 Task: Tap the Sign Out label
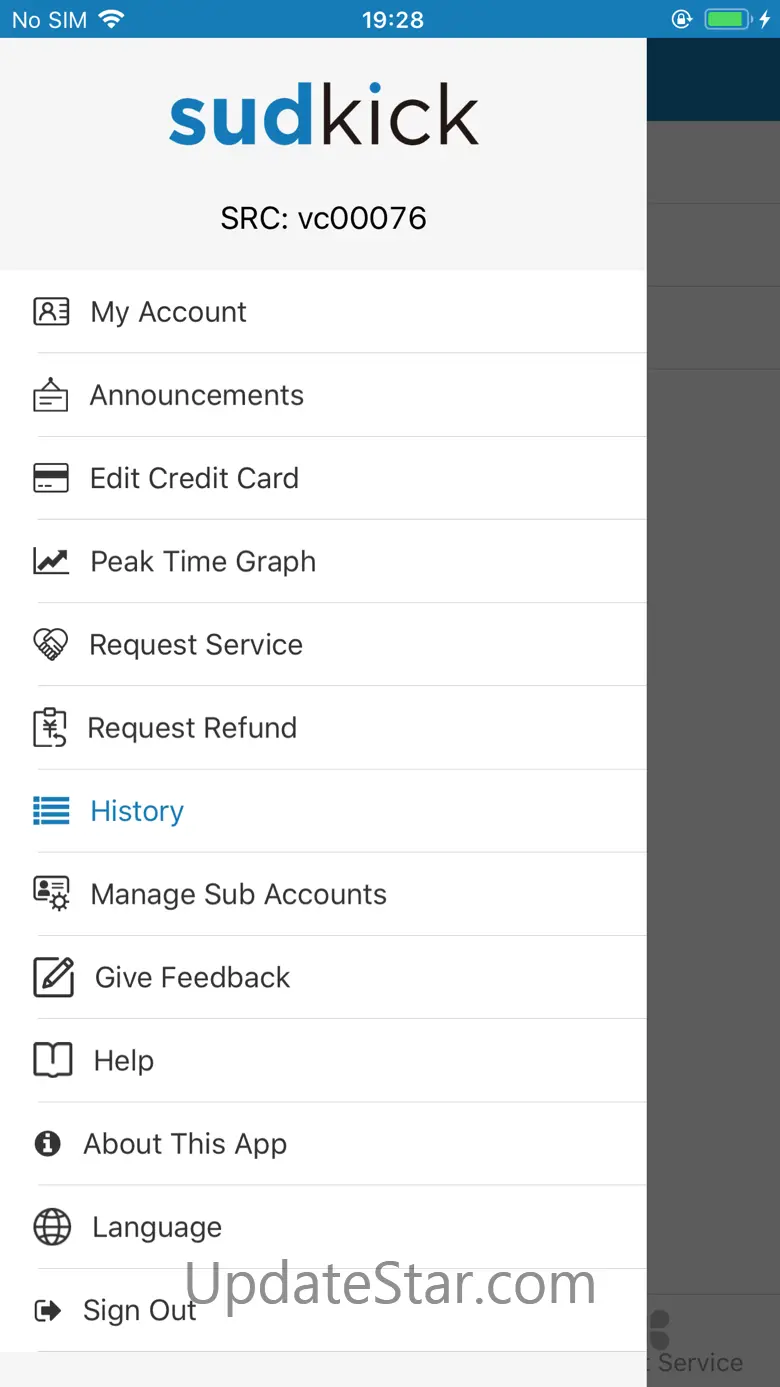tap(139, 1310)
